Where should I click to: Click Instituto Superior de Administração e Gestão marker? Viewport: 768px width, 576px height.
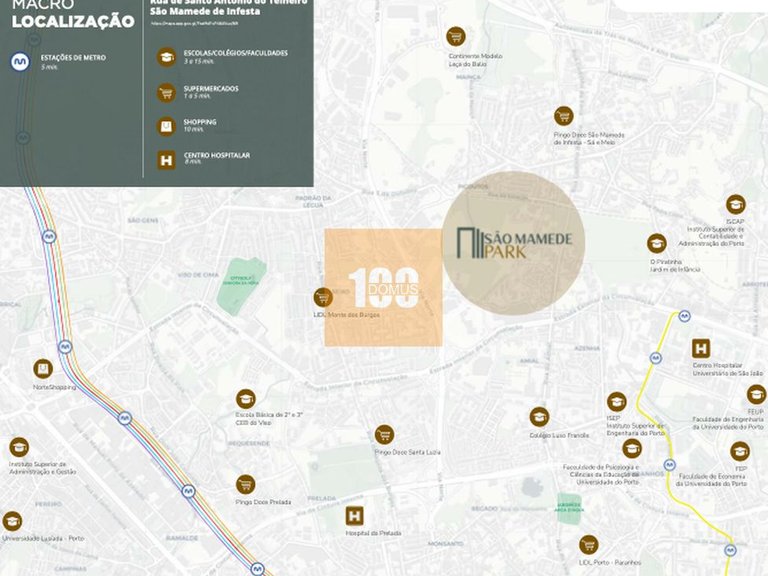coord(19,447)
